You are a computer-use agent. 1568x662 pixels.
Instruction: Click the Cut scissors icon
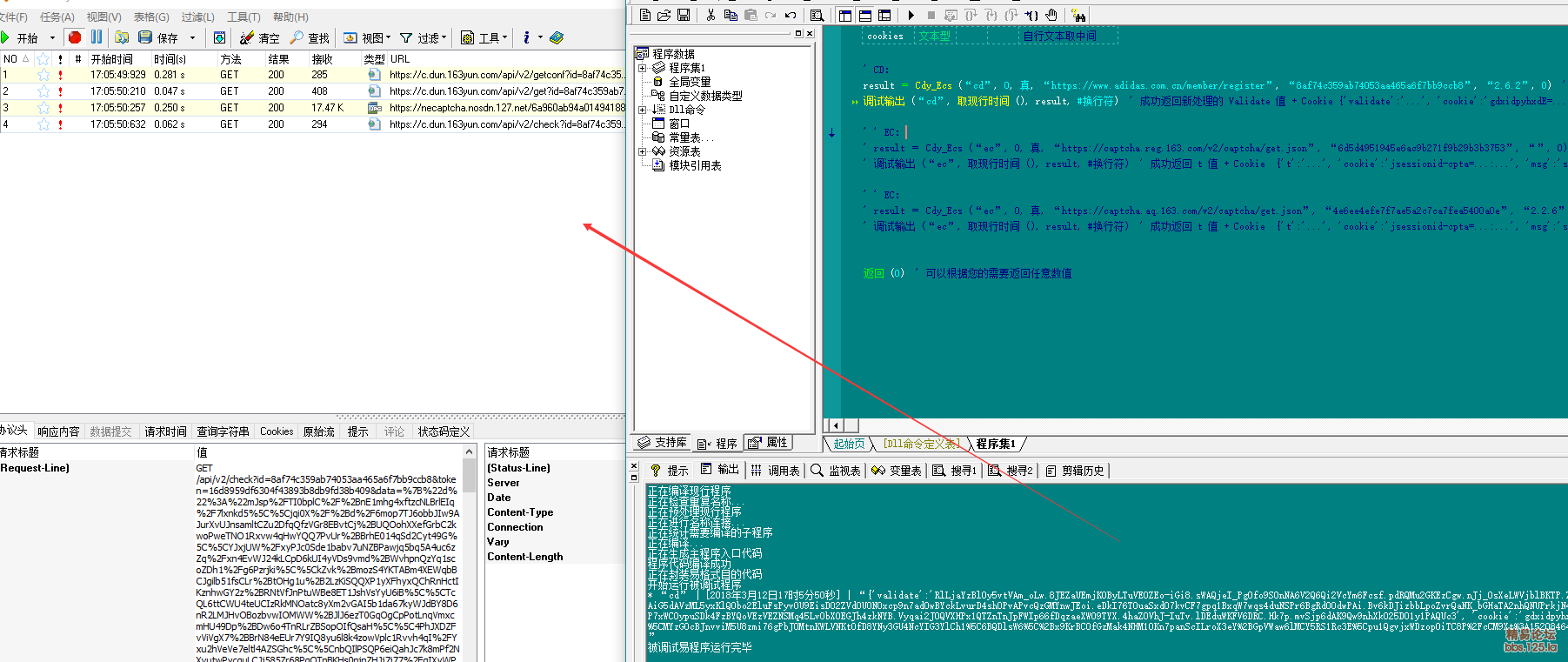711,15
